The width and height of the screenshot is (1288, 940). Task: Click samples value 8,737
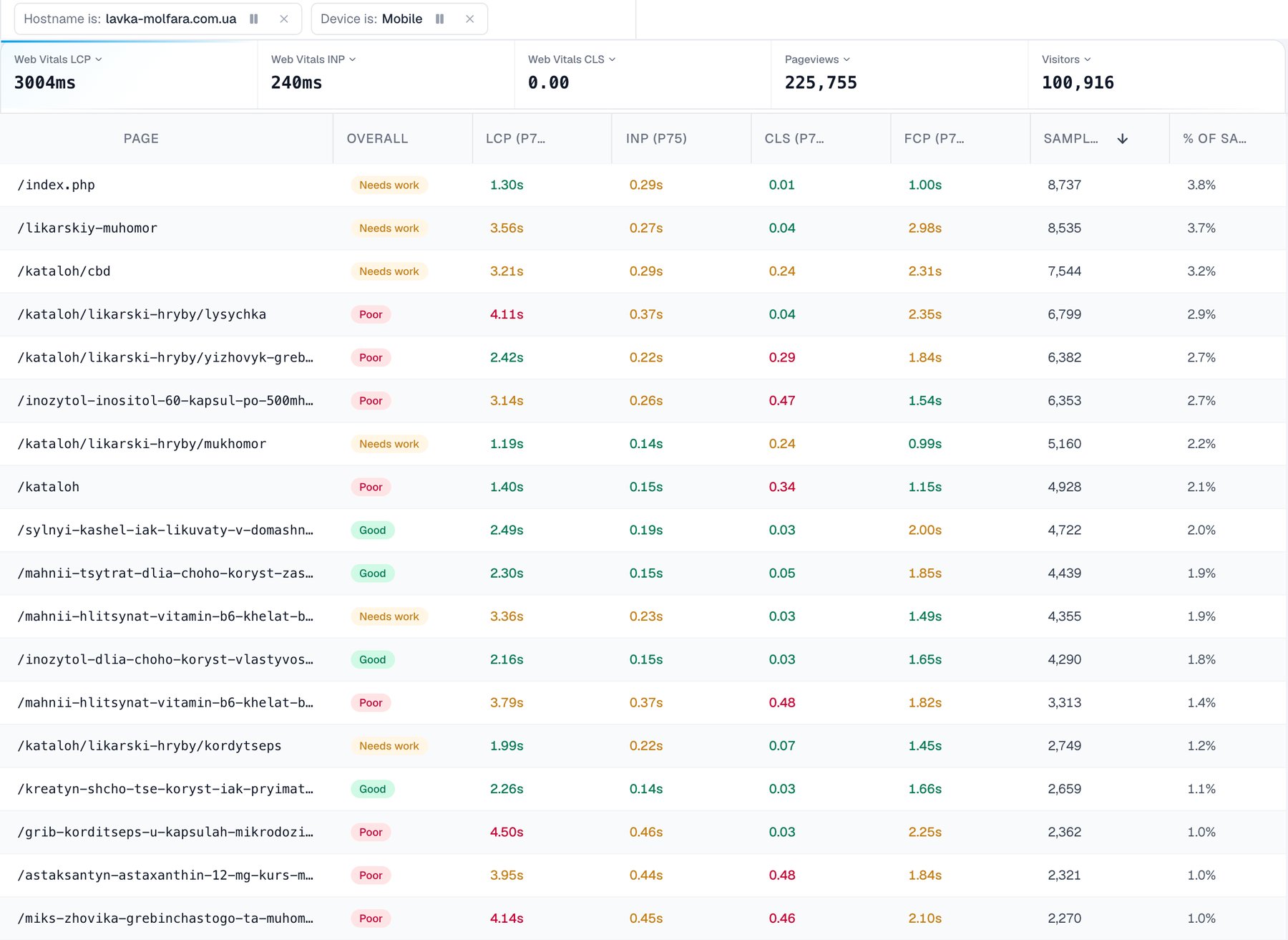(x=1064, y=185)
